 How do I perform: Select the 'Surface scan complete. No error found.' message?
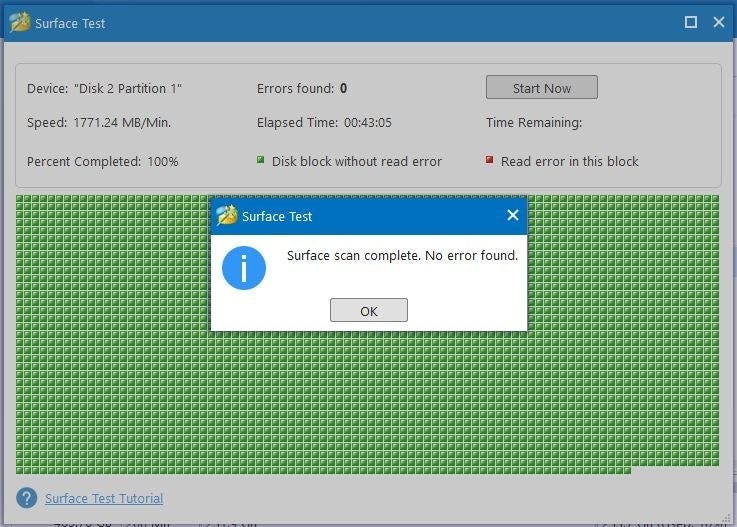click(x=402, y=256)
